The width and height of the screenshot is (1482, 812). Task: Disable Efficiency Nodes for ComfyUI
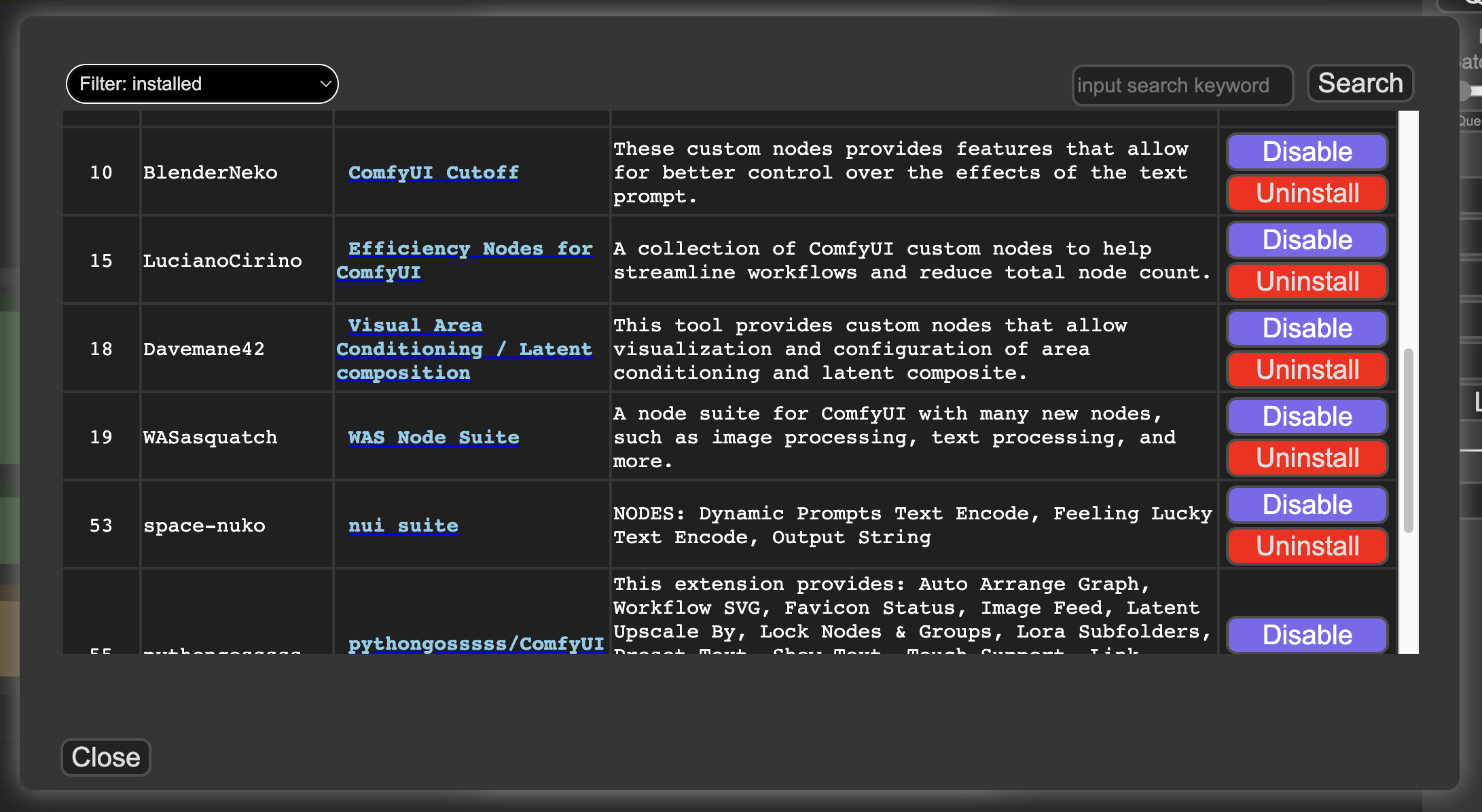[1307, 240]
